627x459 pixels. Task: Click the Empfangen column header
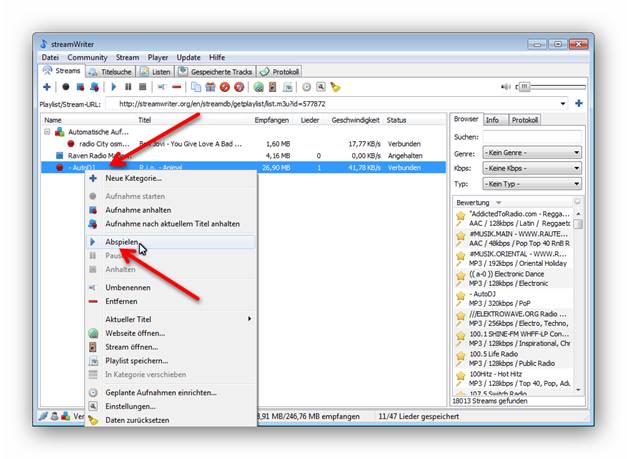(272, 120)
